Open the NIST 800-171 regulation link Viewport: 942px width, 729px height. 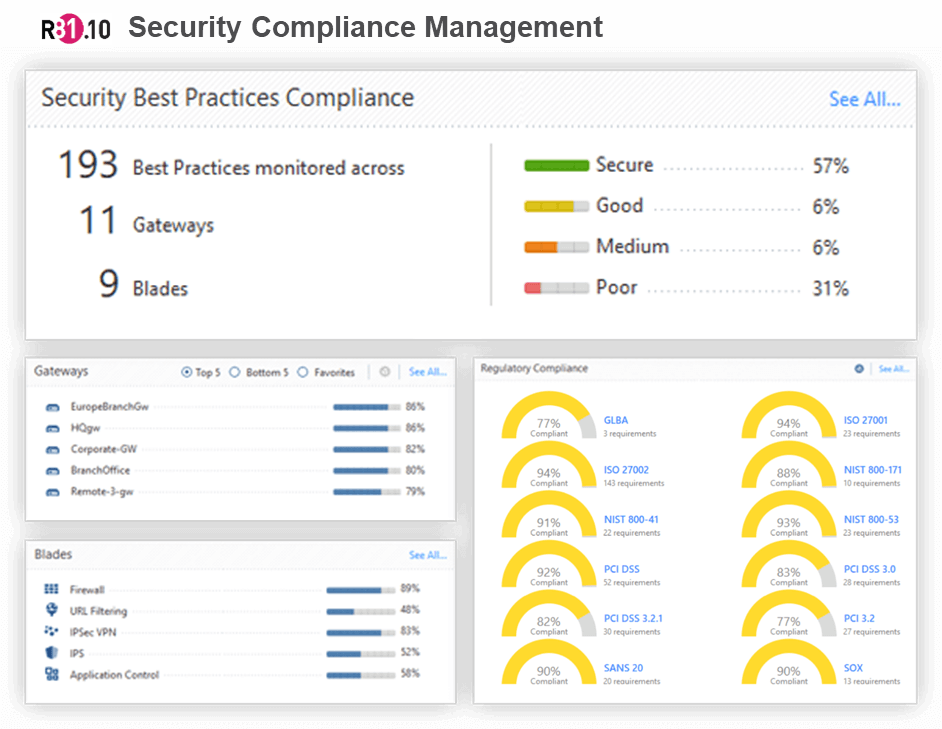click(873, 470)
